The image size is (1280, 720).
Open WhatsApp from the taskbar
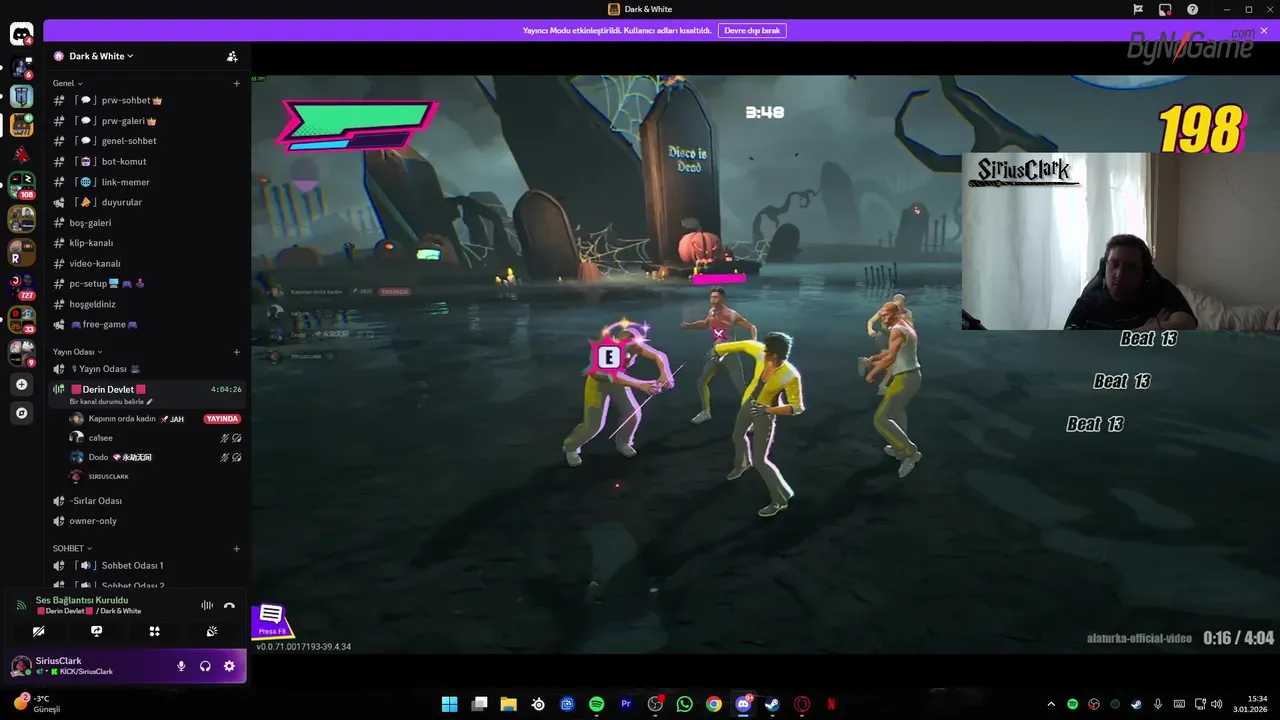[684, 704]
